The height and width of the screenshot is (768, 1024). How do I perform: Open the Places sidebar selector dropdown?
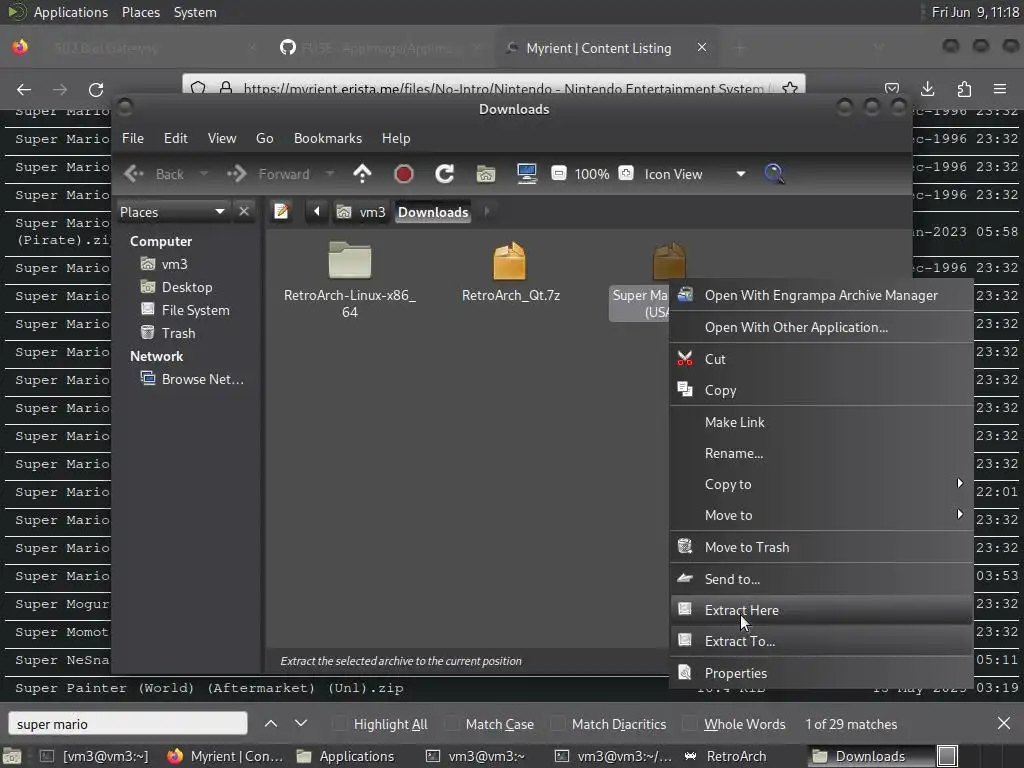click(172, 212)
